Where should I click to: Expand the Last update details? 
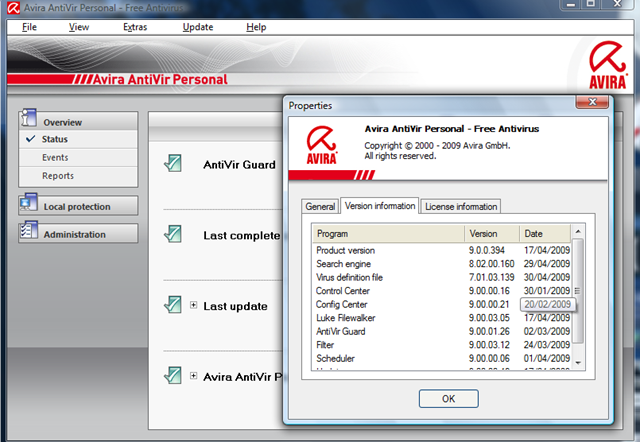point(193,305)
